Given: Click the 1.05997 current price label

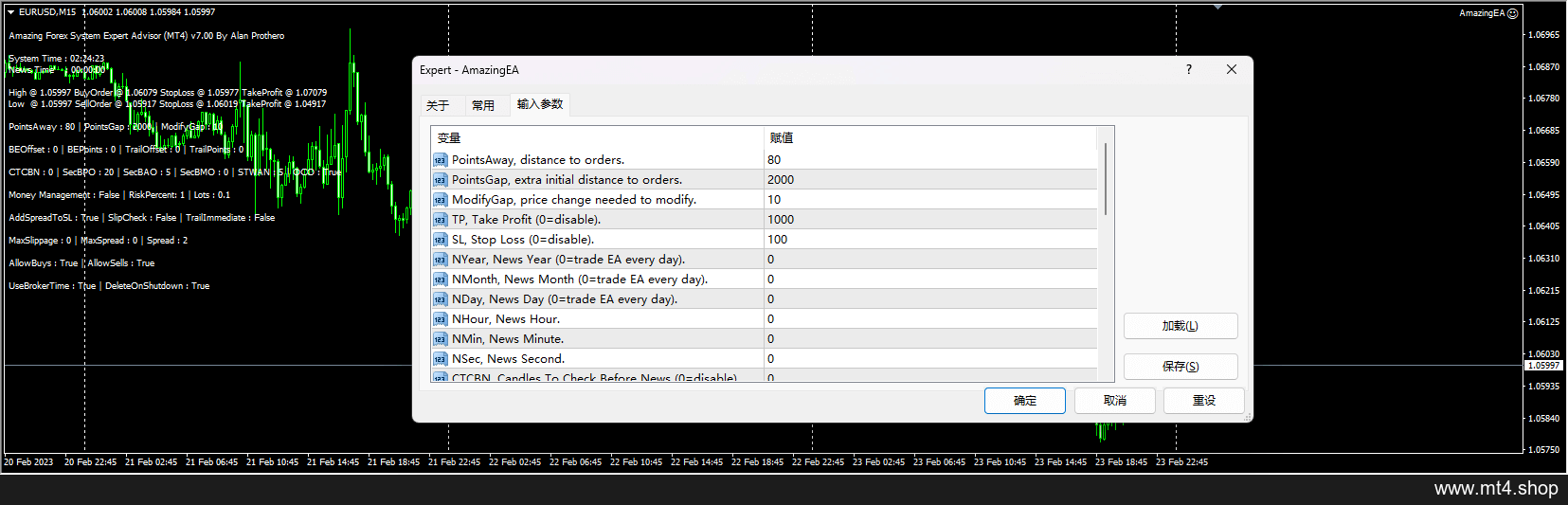Looking at the screenshot, I should pyautogui.click(x=1543, y=366).
